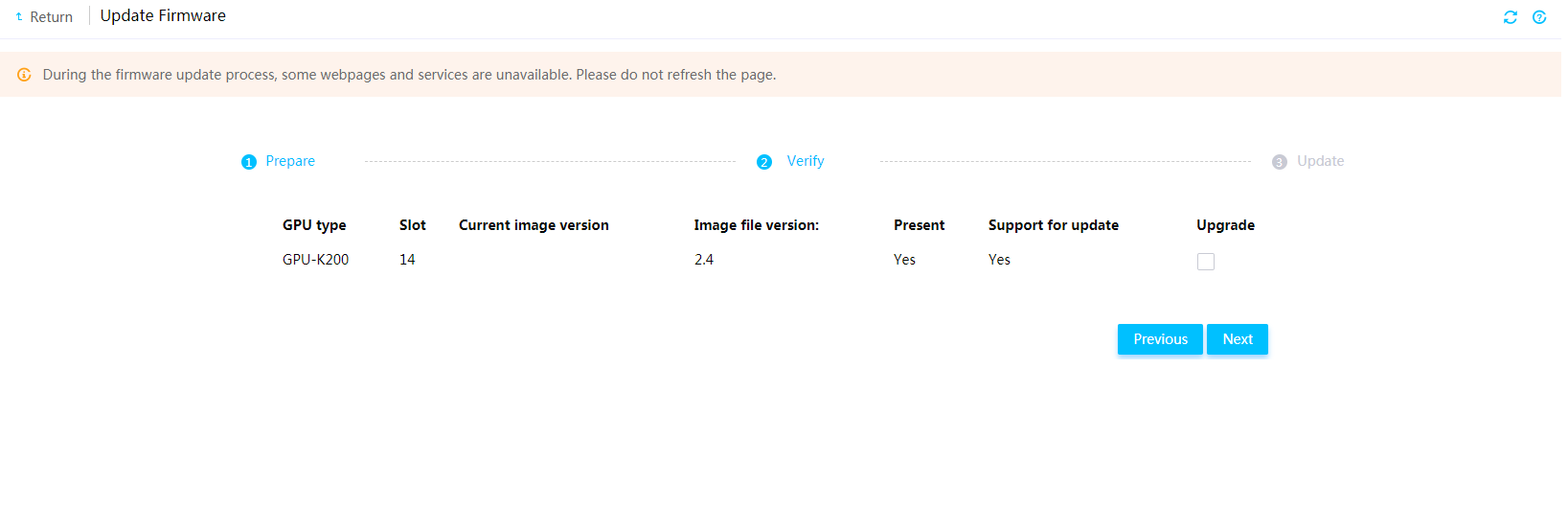Screen dimensions: 1568x508
Task: Open the help question mark icon
Action: [x=1539, y=17]
